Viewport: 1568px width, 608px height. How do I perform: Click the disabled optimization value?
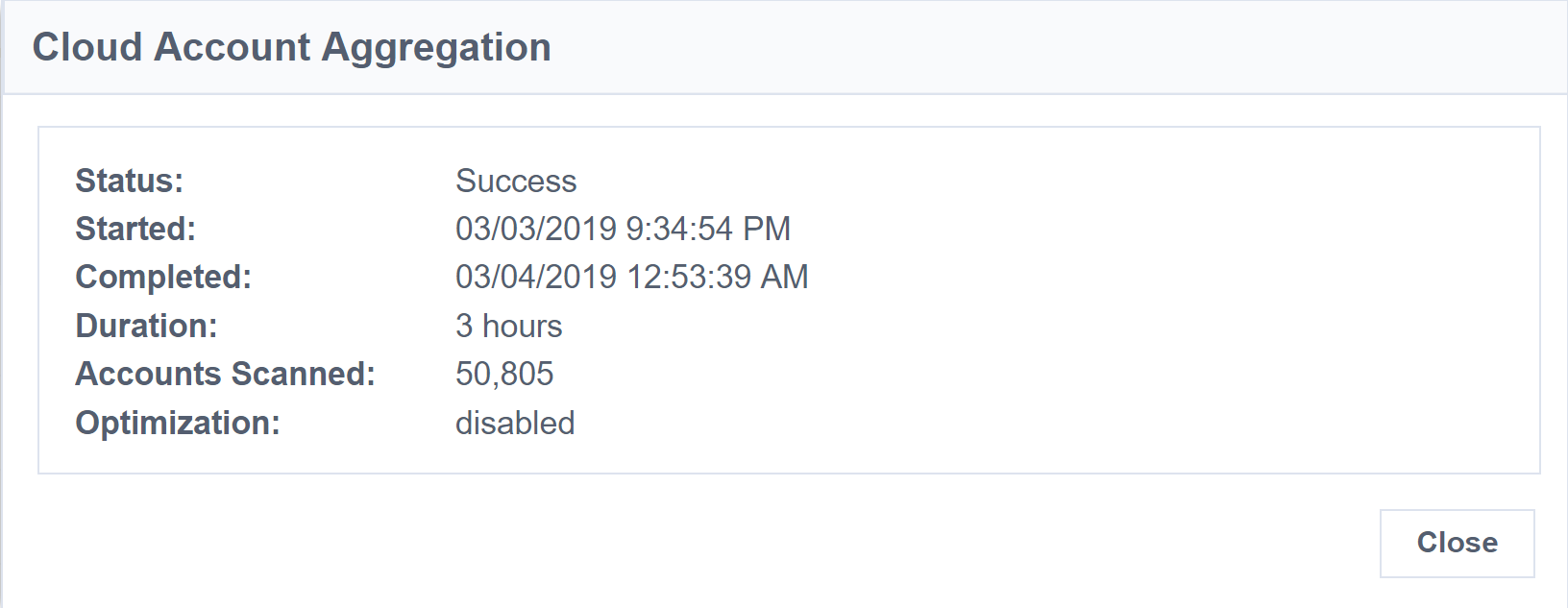pos(515,423)
